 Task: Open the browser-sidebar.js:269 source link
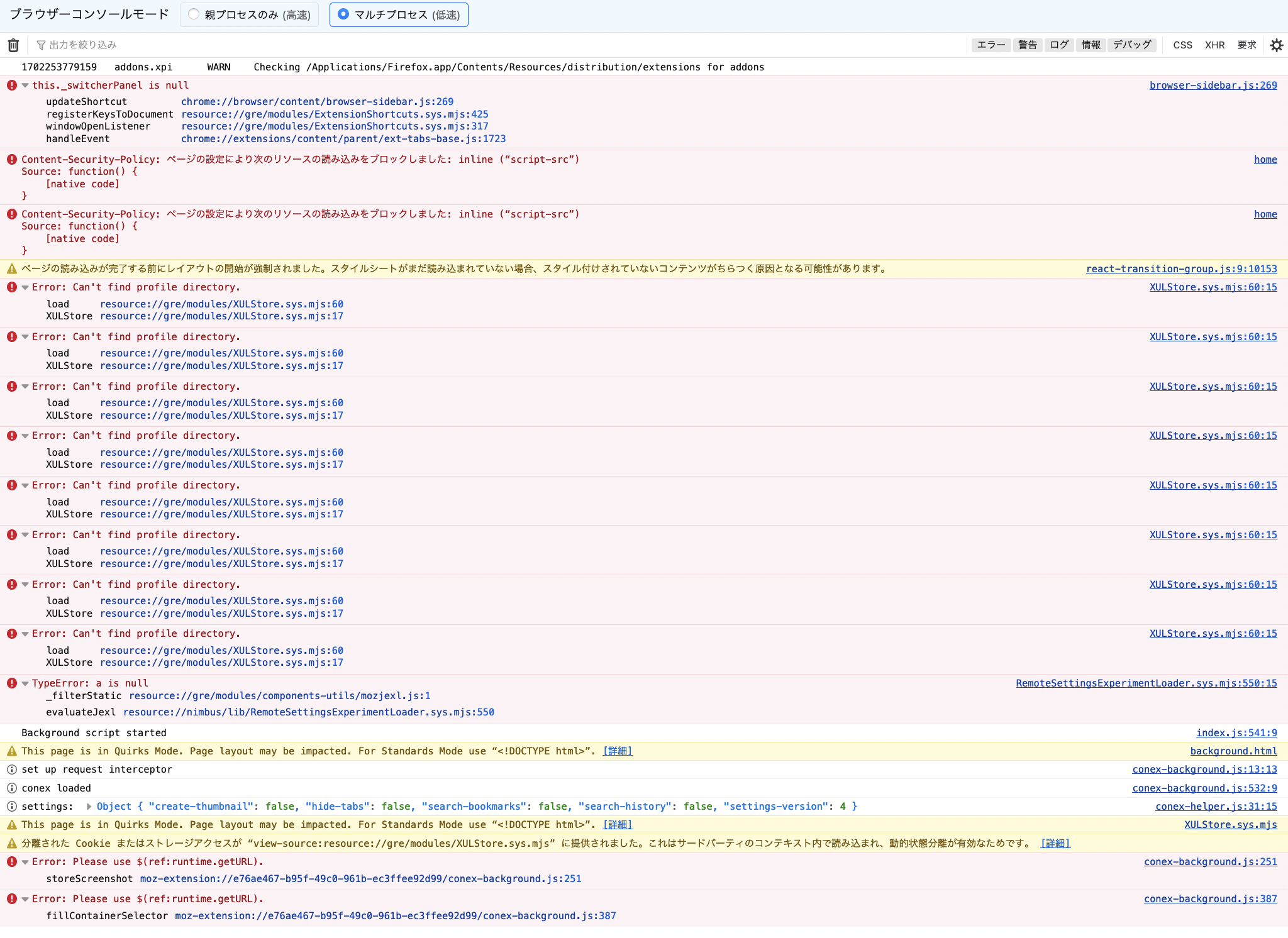[1213, 86]
